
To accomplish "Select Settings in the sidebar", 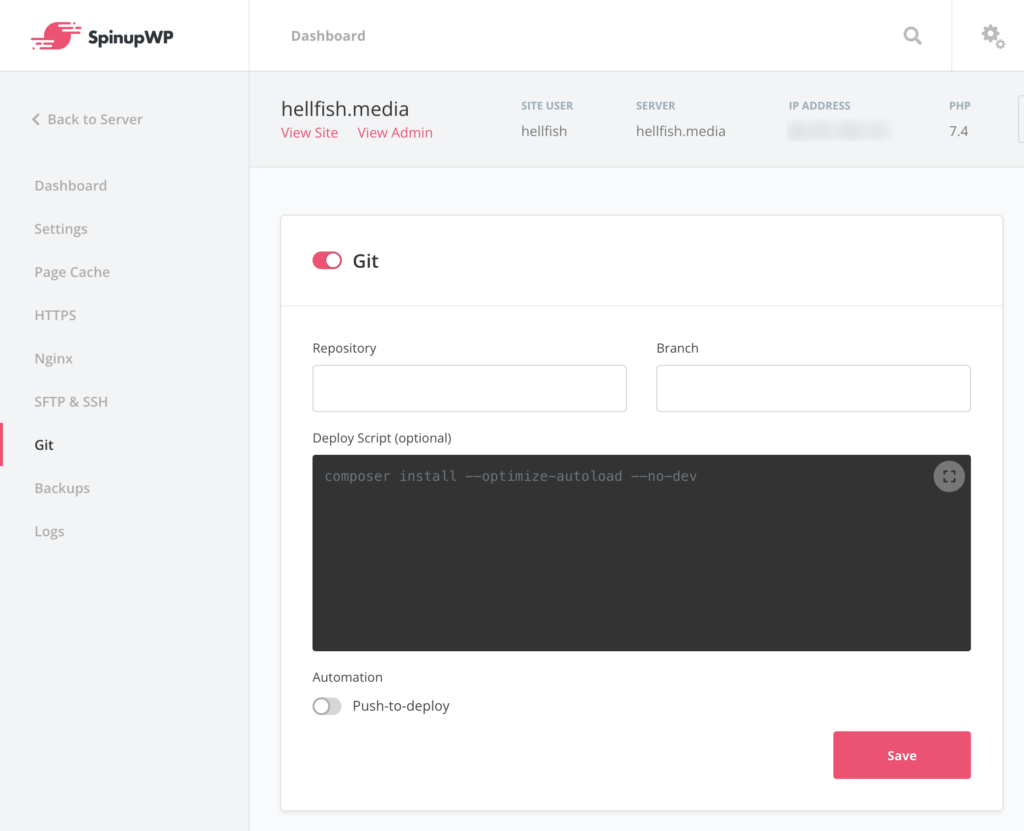I will click(60, 228).
